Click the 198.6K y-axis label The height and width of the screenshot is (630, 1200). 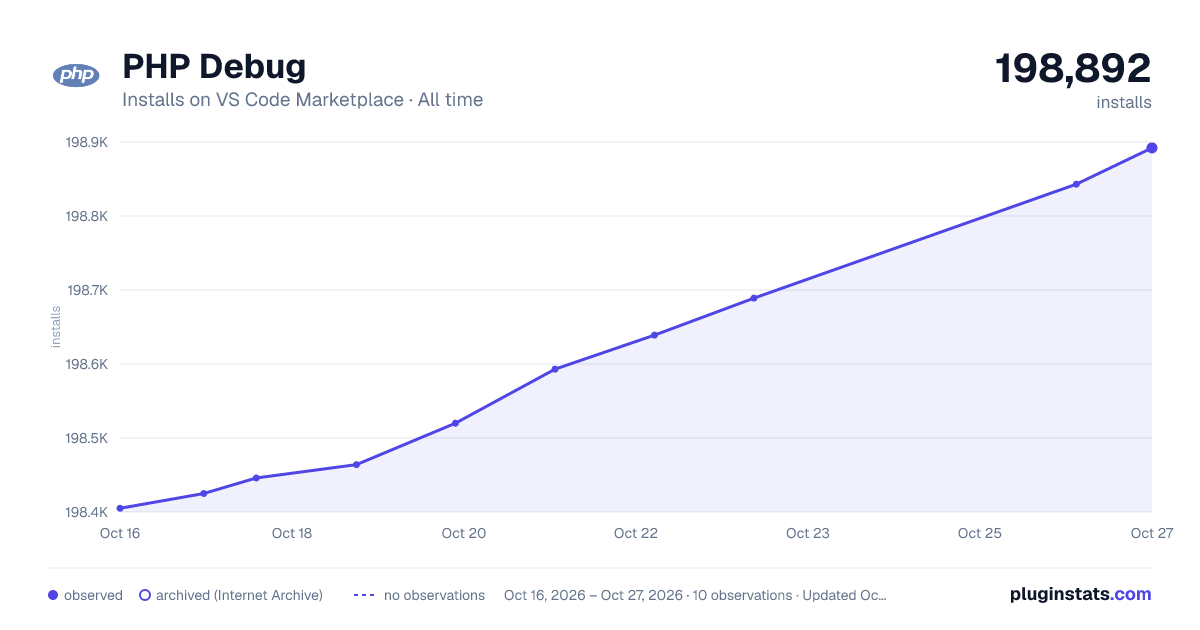click(87, 364)
